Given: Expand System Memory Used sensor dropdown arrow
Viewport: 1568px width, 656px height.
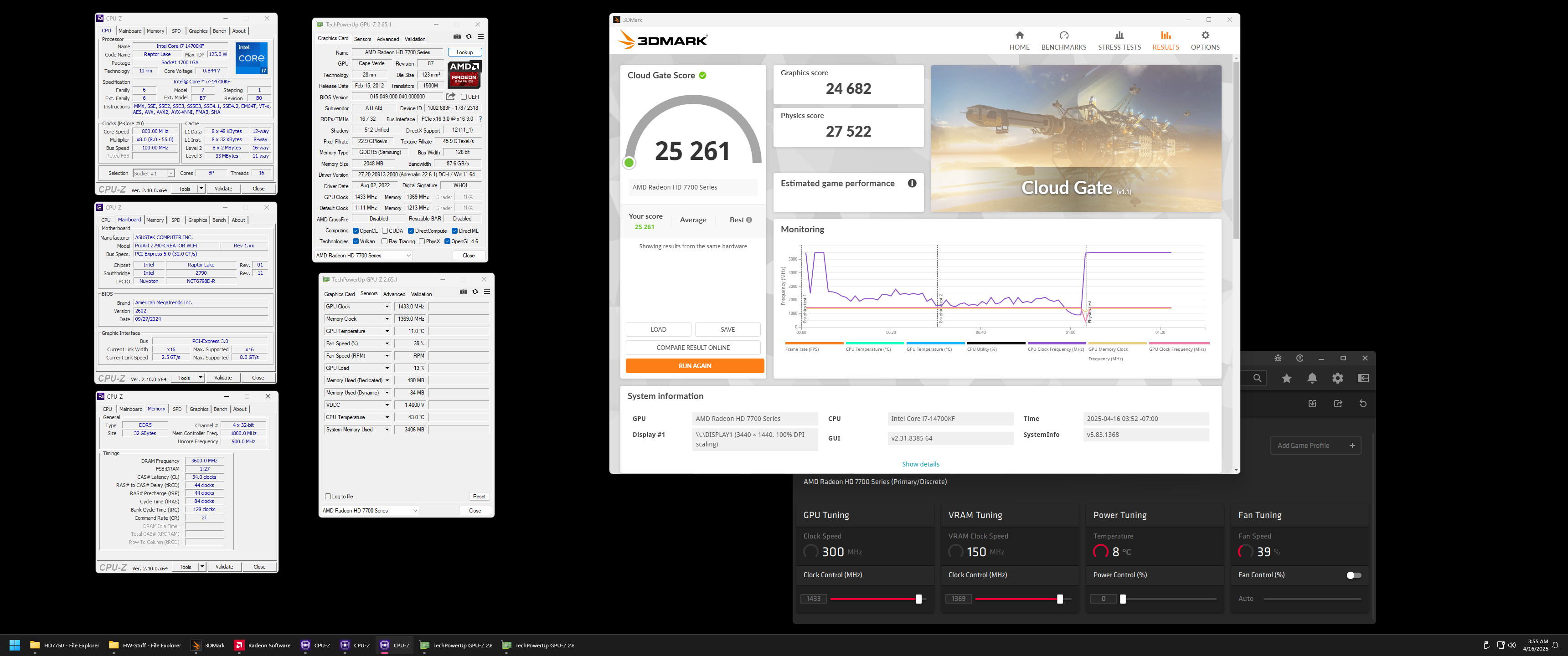Looking at the screenshot, I should [387, 430].
